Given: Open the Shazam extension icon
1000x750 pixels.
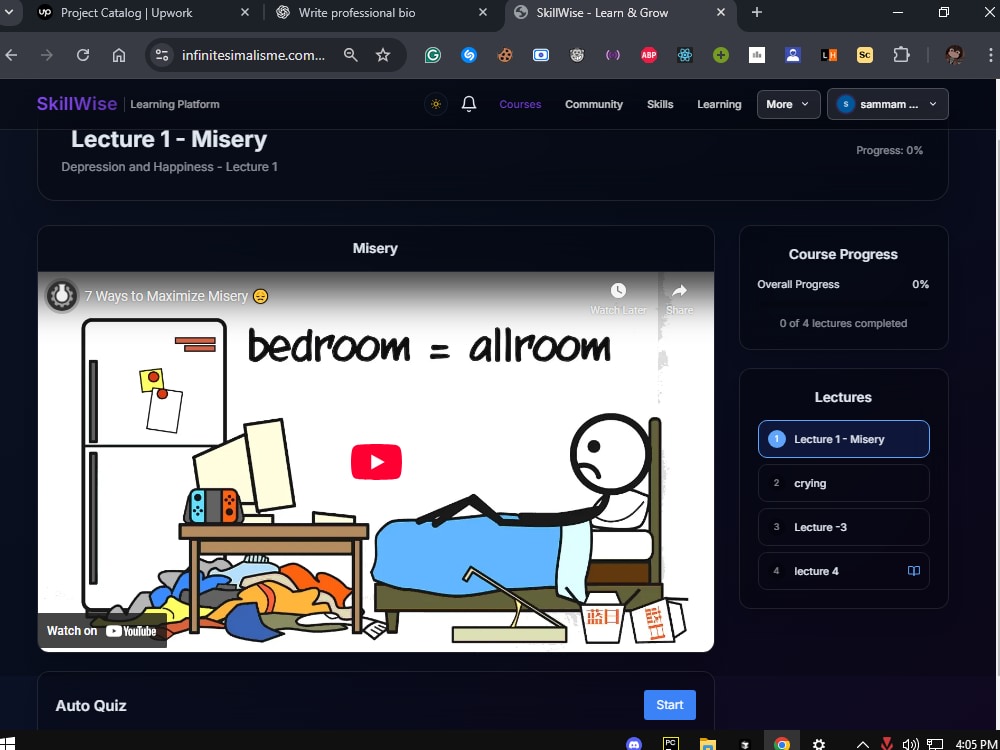Looking at the screenshot, I should click(469, 55).
